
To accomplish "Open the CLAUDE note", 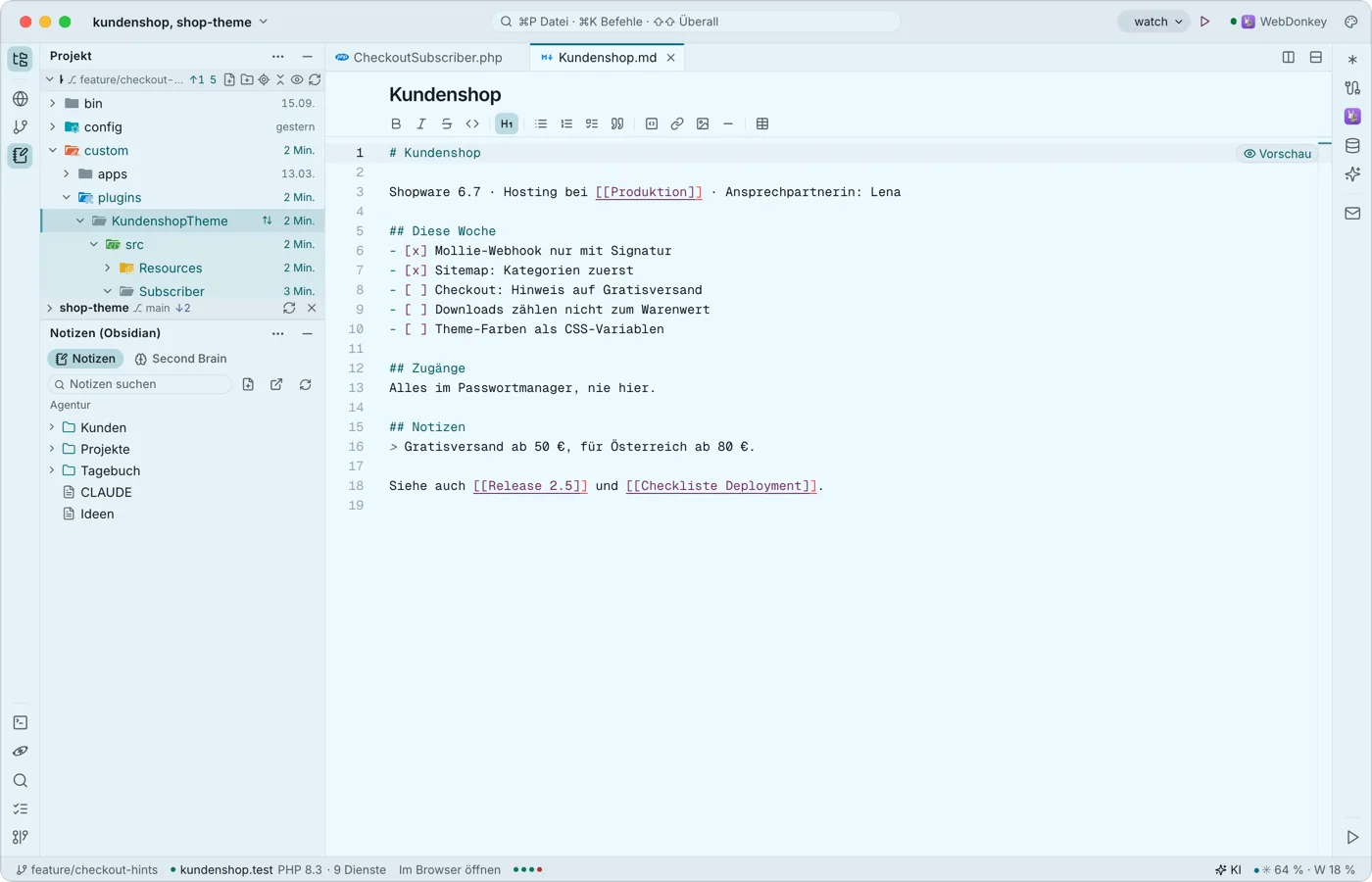I will (x=106, y=492).
